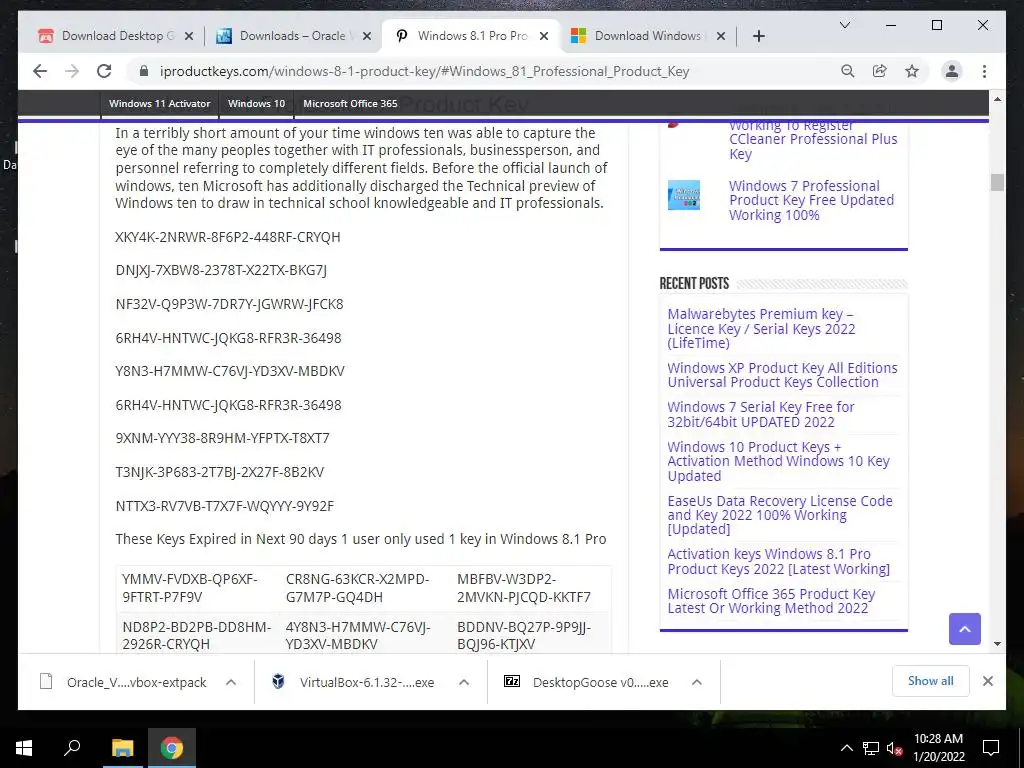Click scrollbar up arrow
1024x768 pixels.
click(x=997, y=99)
